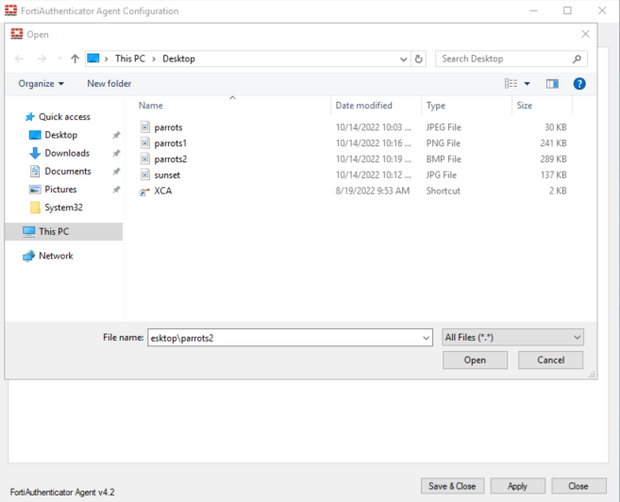Refresh the Desktop folder listing
The height and width of the screenshot is (502, 620).
(x=418, y=59)
